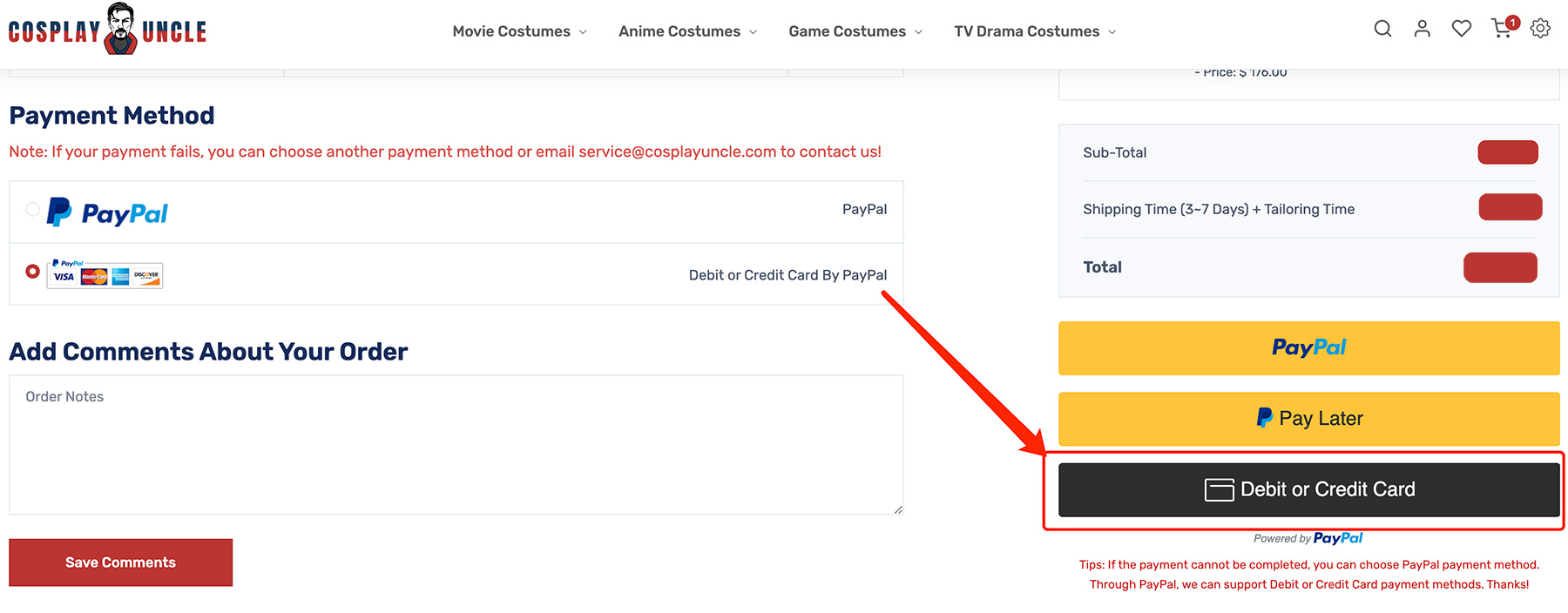Select Debit or Credit Card radio button
Screen dimensions: 1568x613
32,272
